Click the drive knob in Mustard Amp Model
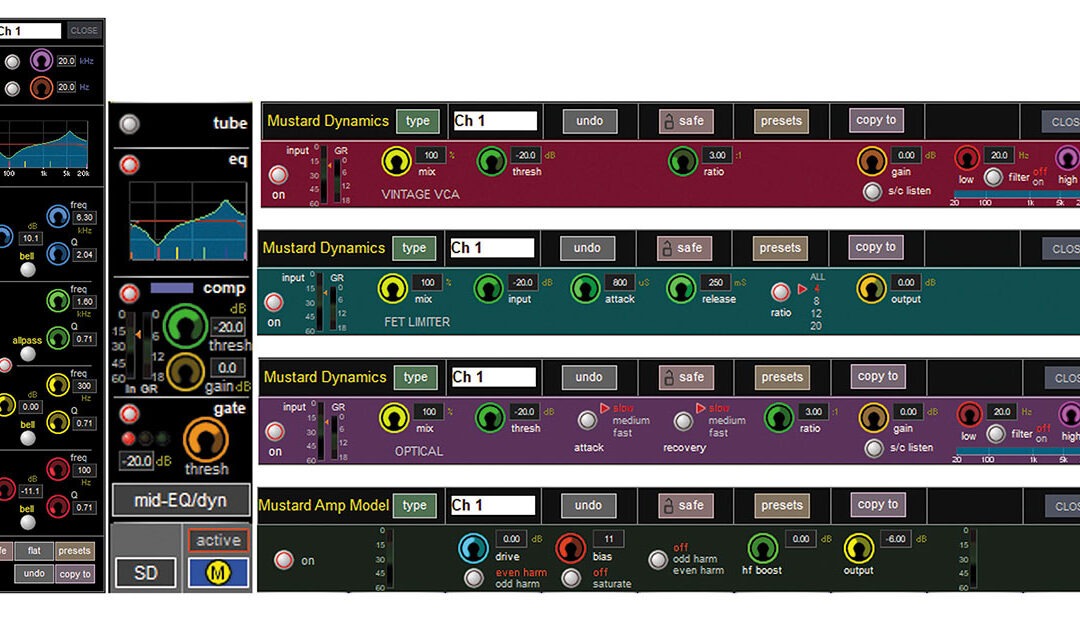Viewport: 1080px width, 617px height. tap(474, 547)
